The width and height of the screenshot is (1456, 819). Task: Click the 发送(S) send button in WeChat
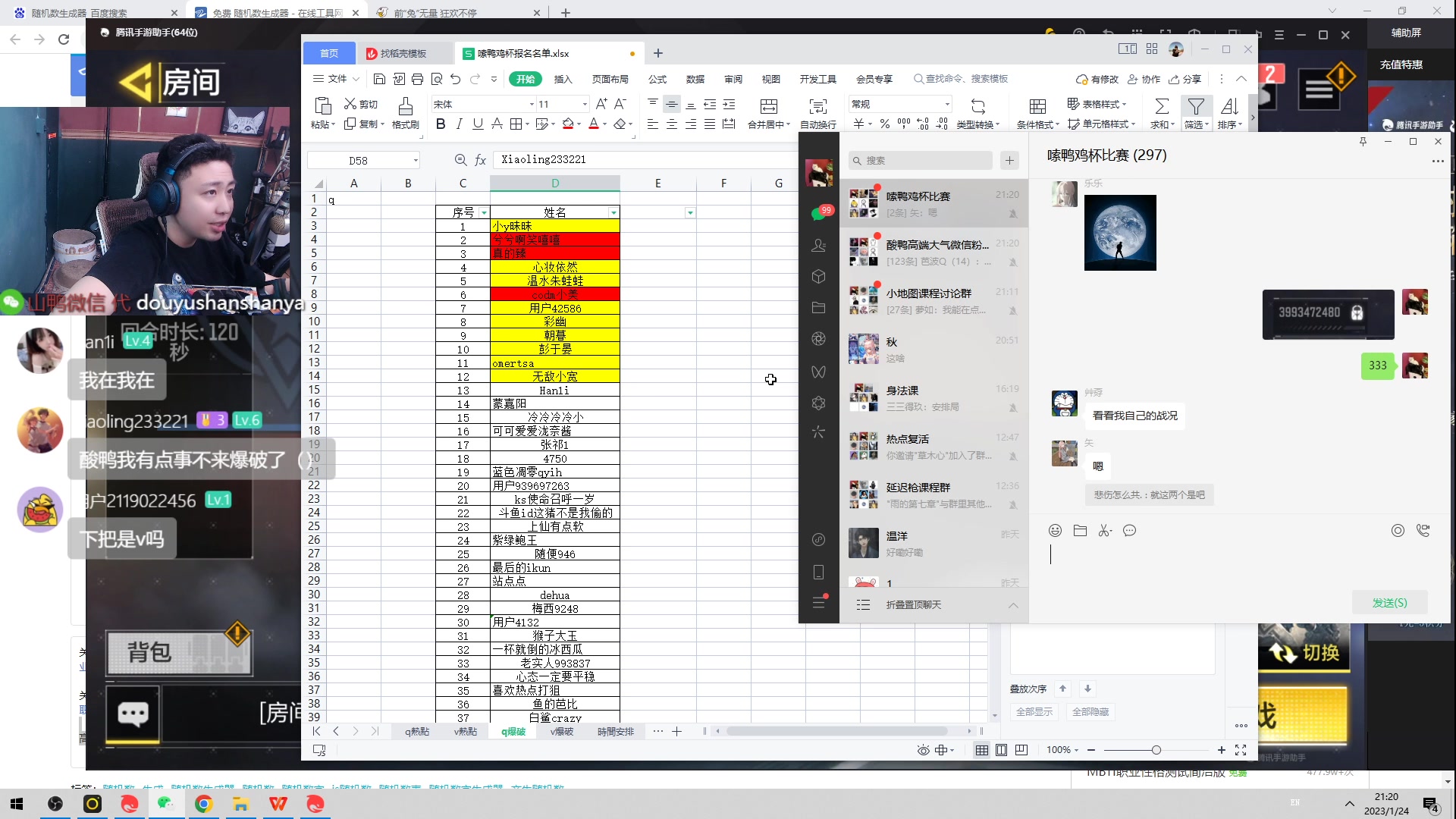[1390, 603]
